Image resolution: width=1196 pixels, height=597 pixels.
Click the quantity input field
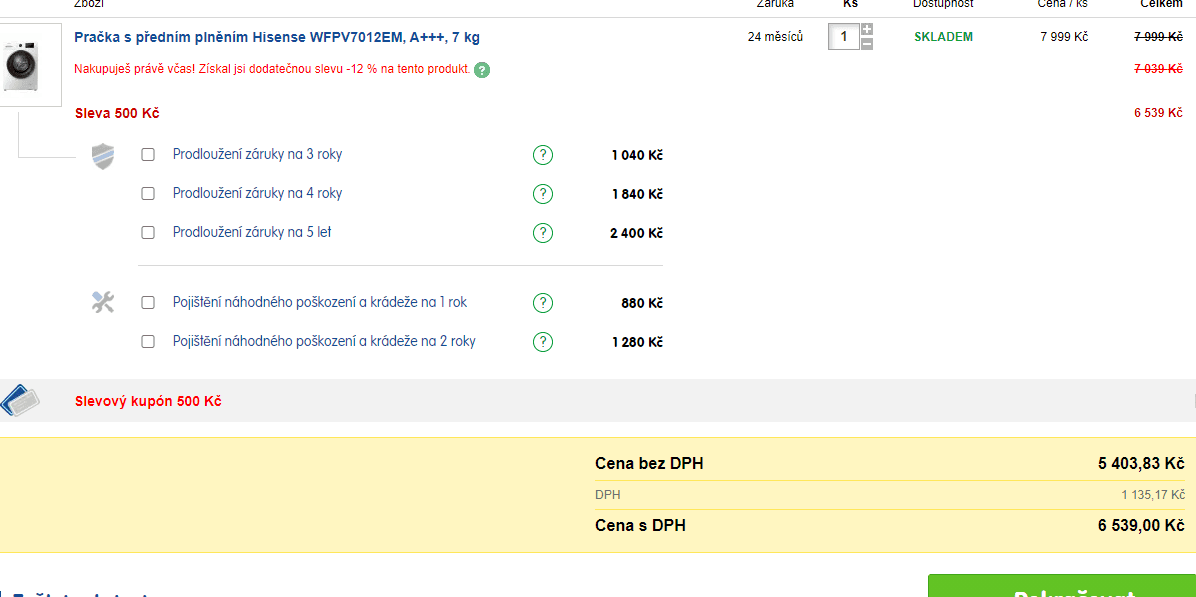click(x=844, y=37)
